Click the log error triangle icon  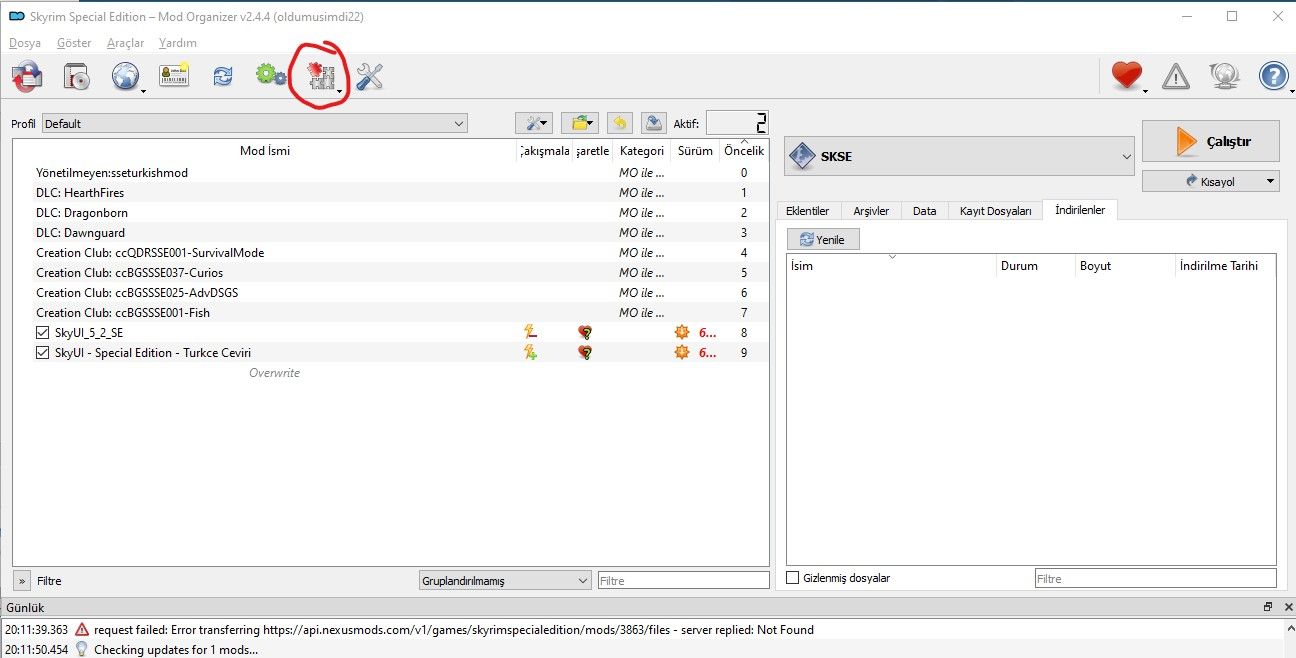(x=82, y=630)
